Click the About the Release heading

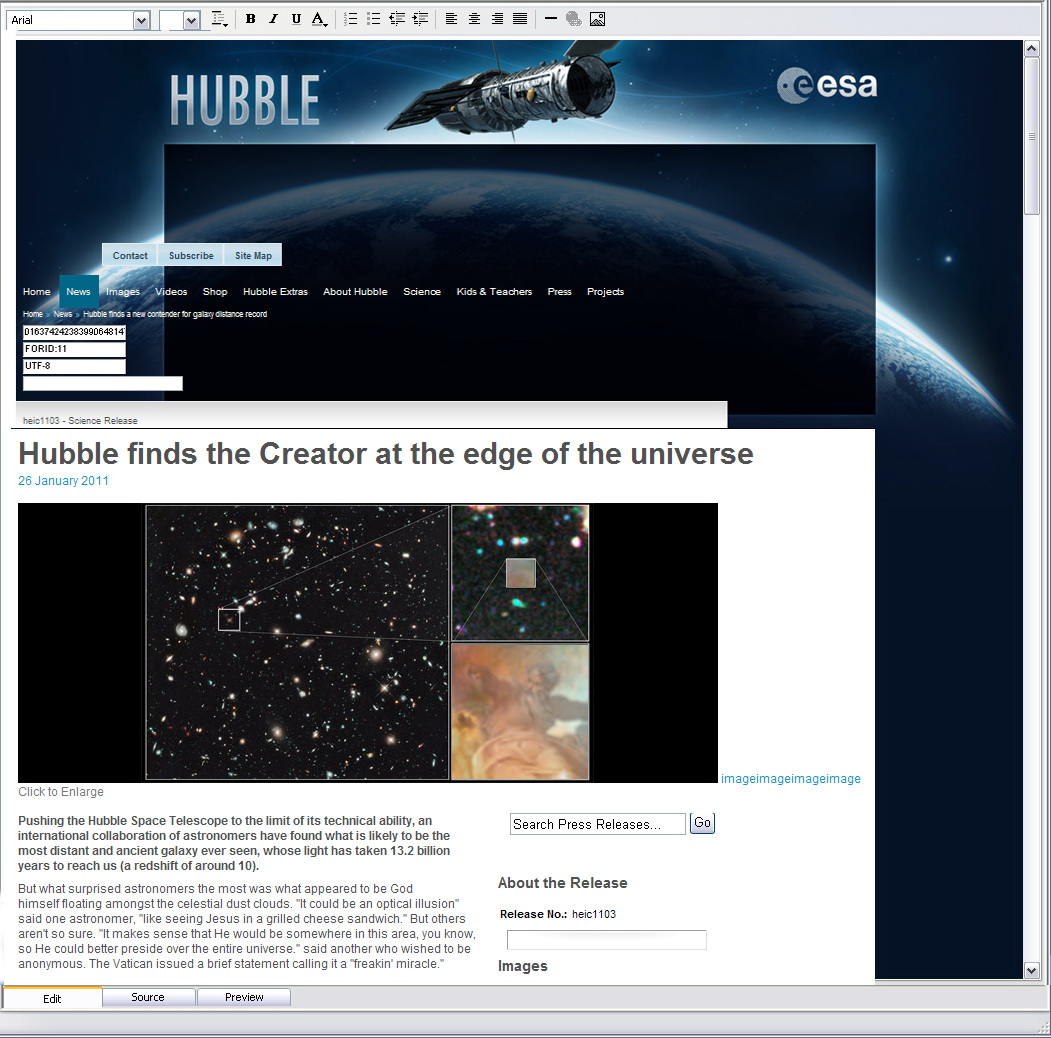pyautogui.click(x=563, y=883)
